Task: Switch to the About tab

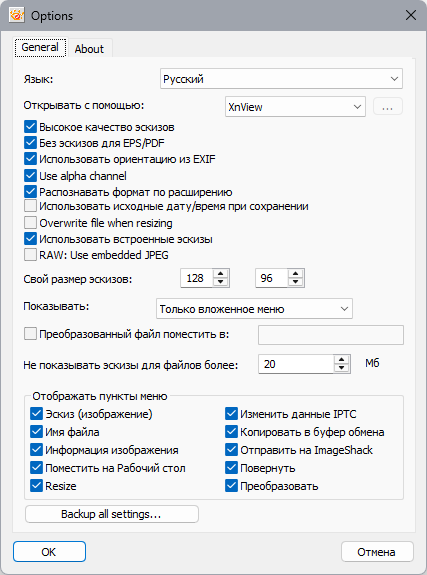Action: (x=90, y=48)
